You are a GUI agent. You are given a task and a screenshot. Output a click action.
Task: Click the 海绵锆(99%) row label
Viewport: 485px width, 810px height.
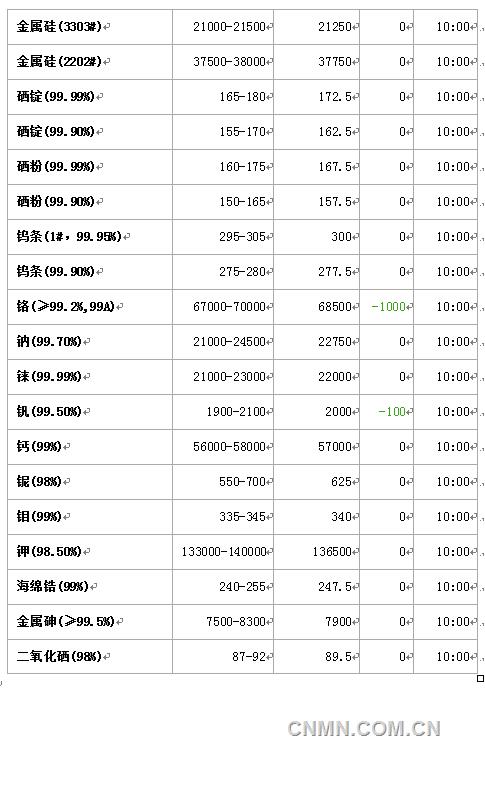coord(53,586)
